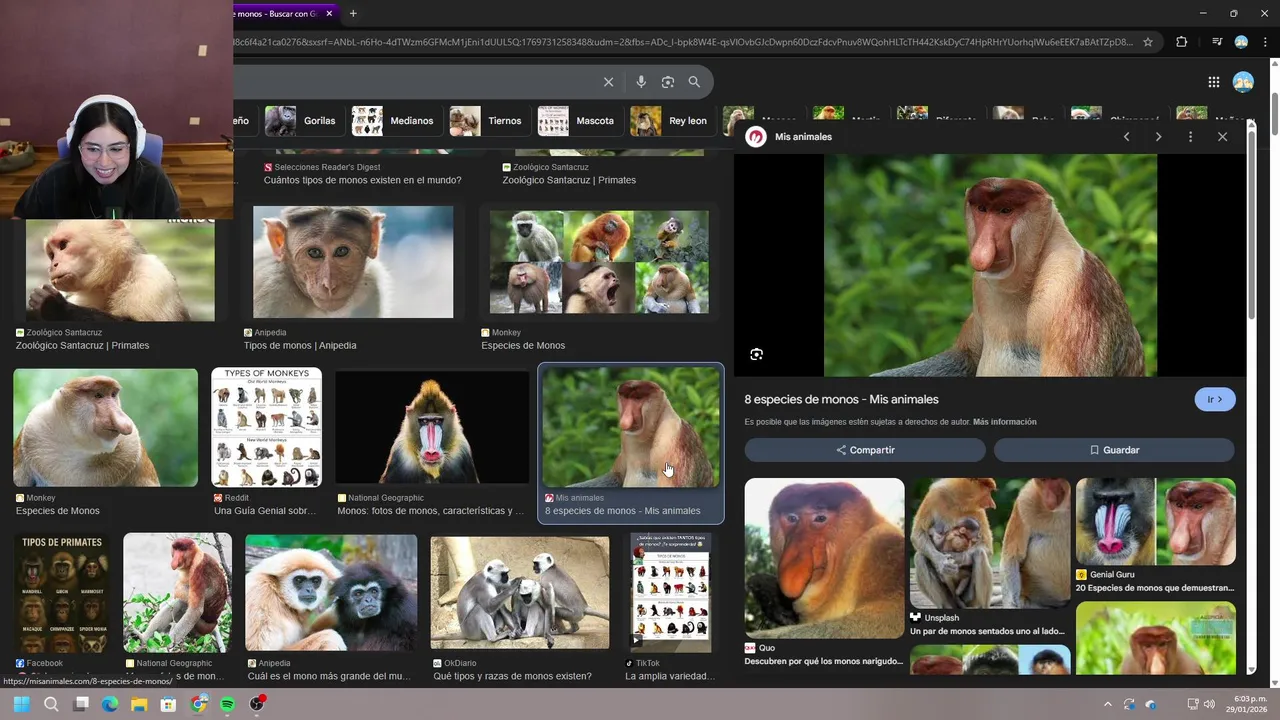Open Chrome media controls icon

pyautogui.click(x=1217, y=42)
